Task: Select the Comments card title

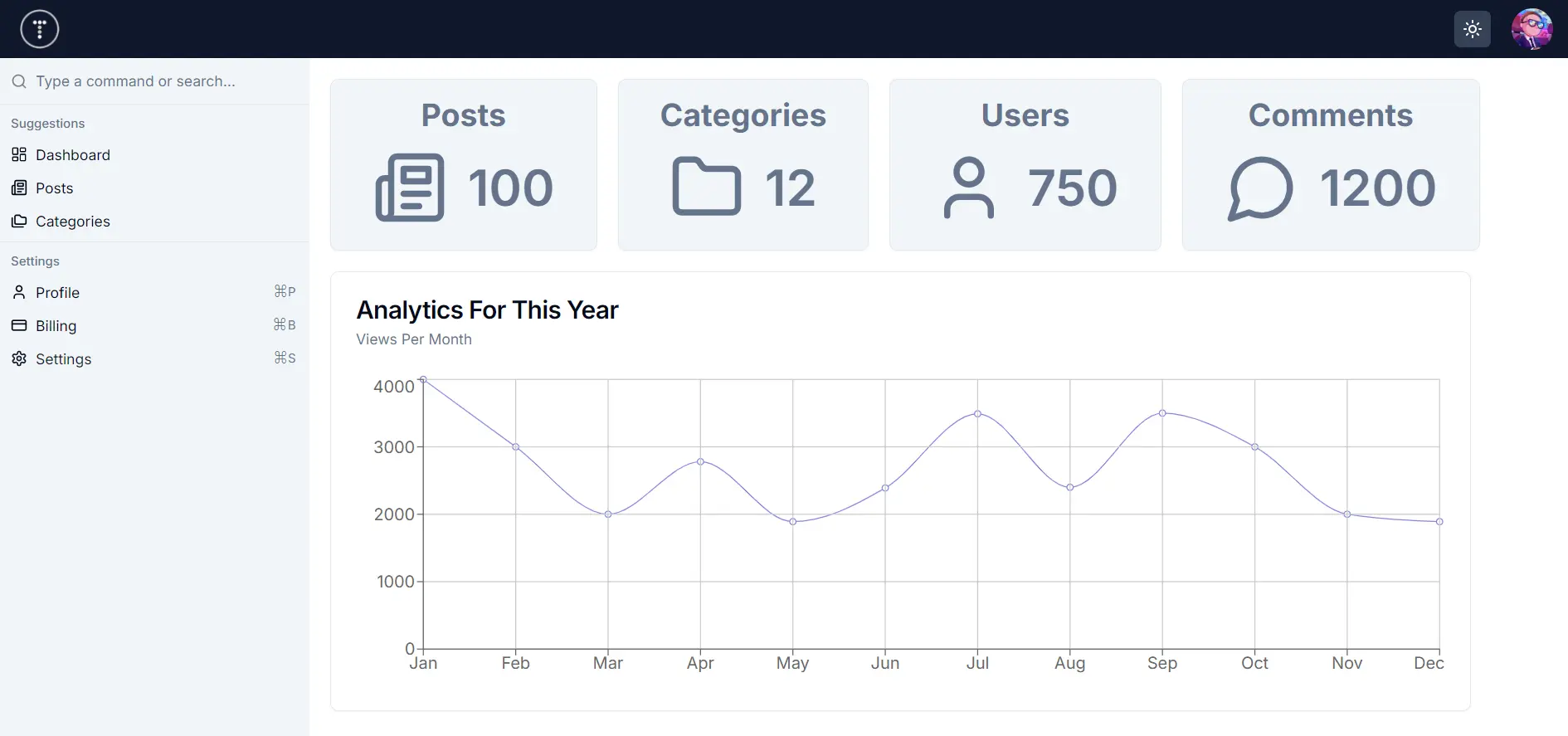Action: [1331, 115]
